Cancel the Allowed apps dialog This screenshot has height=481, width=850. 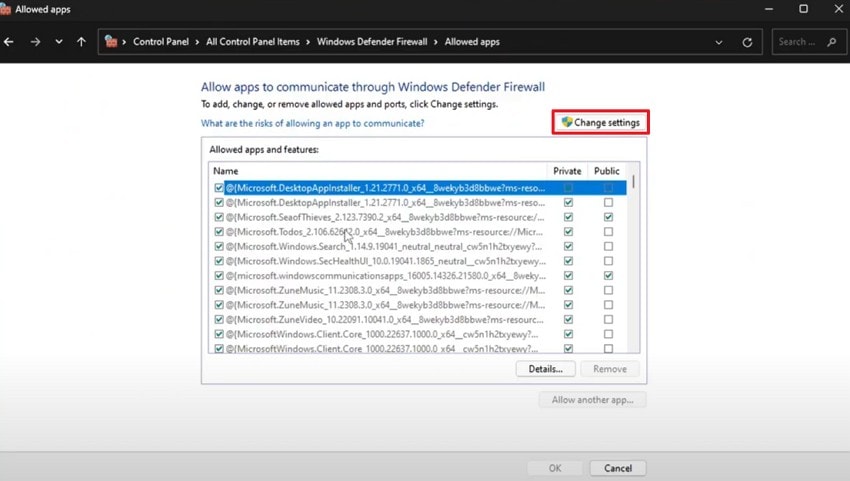(618, 468)
